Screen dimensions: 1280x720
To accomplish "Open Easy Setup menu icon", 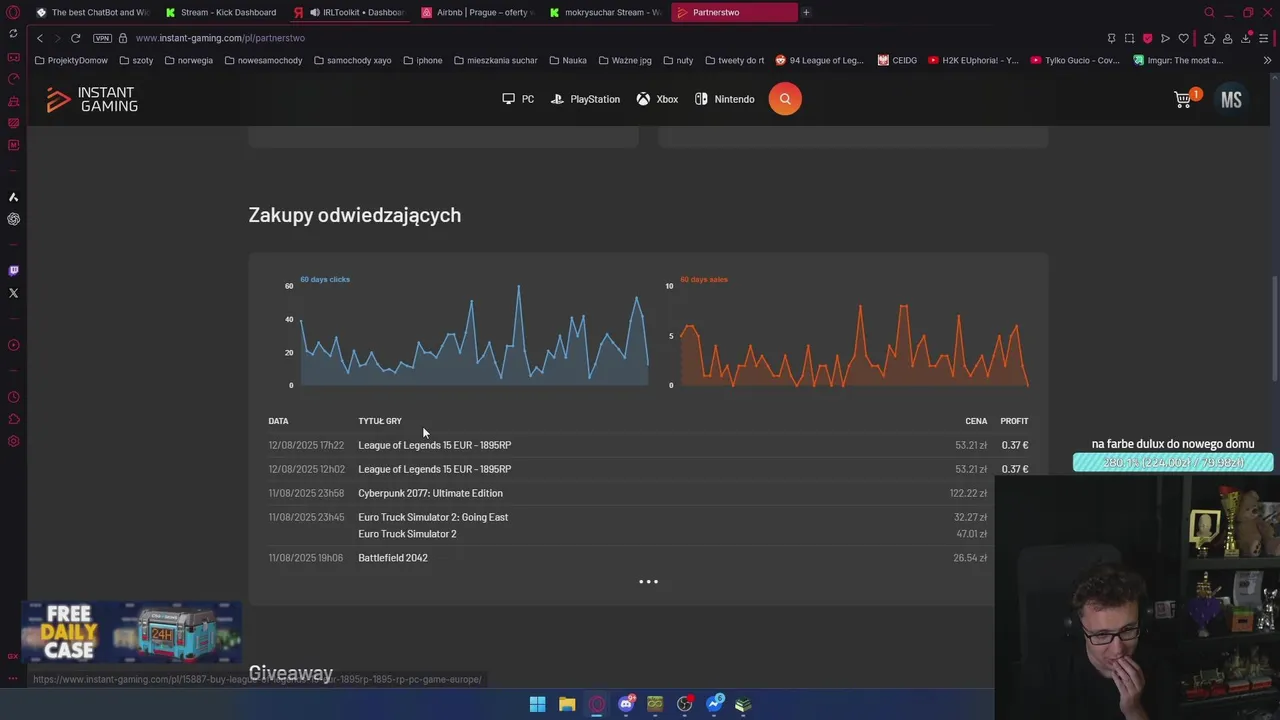I will [x=1264, y=38].
